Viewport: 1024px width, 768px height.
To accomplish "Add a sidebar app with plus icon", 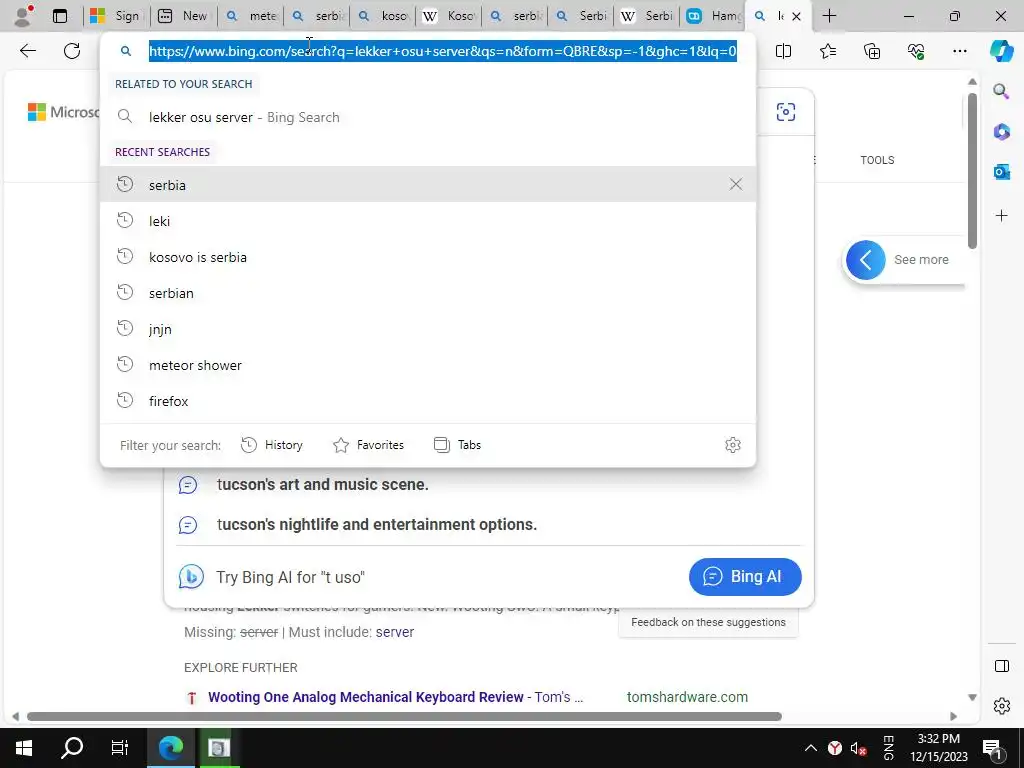I will [1002, 216].
